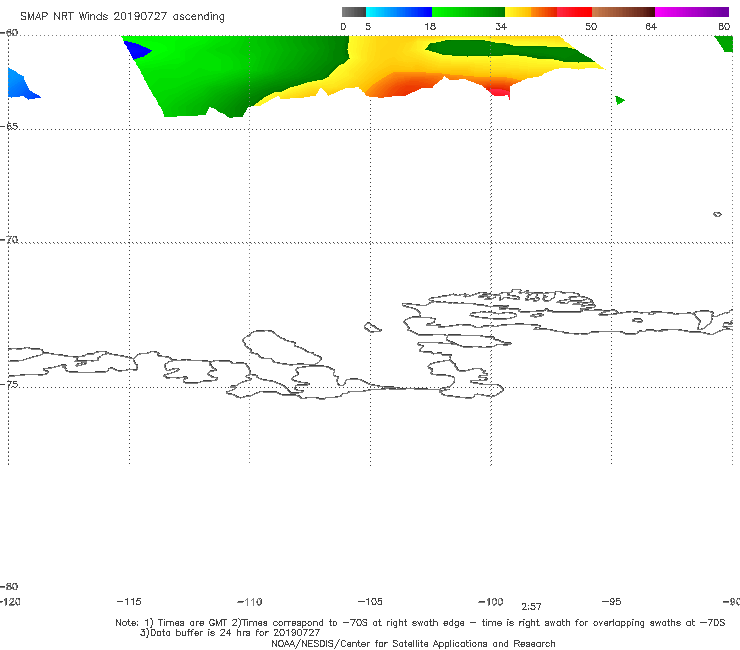Click the color bar label 64
This screenshot has width=740, height=650.
point(651,27)
